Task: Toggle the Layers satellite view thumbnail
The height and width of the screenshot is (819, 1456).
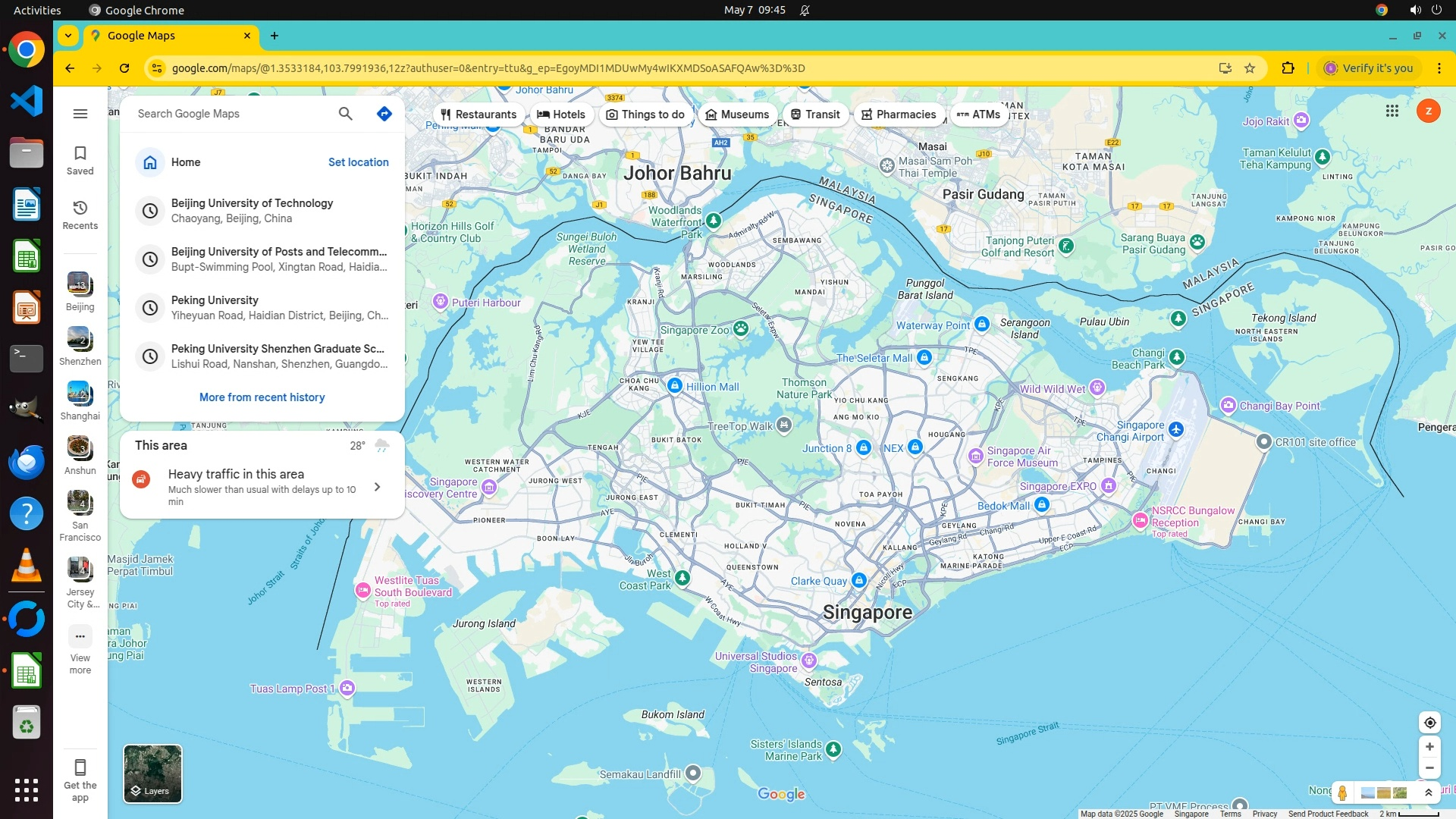Action: pos(152,773)
